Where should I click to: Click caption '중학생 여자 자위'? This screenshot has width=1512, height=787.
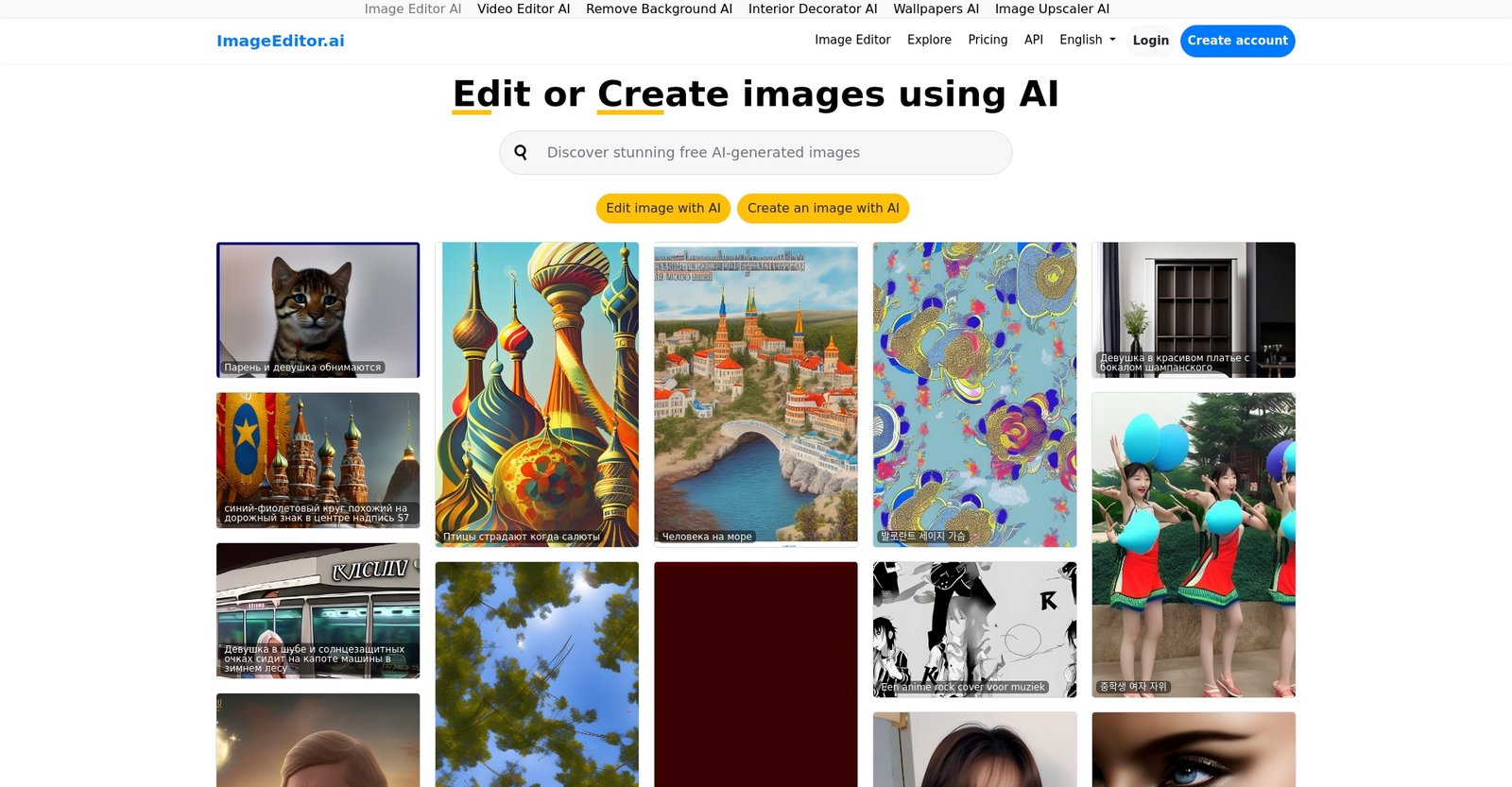(1133, 687)
